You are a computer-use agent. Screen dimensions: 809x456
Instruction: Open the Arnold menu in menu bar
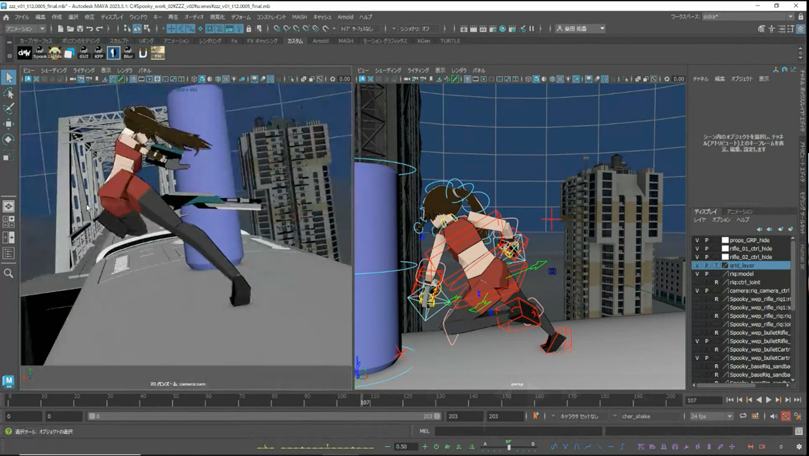345,17
